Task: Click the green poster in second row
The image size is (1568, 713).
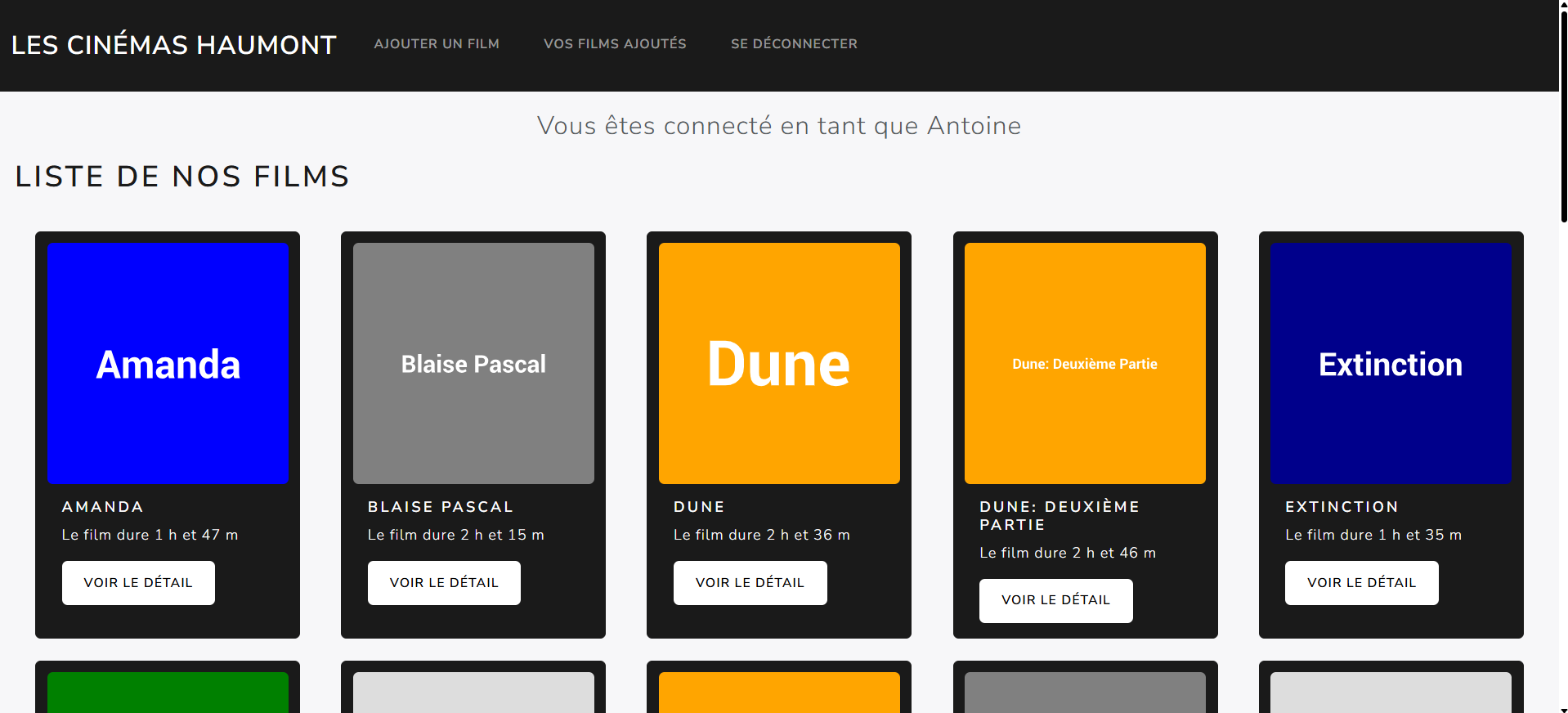Action: [x=168, y=692]
